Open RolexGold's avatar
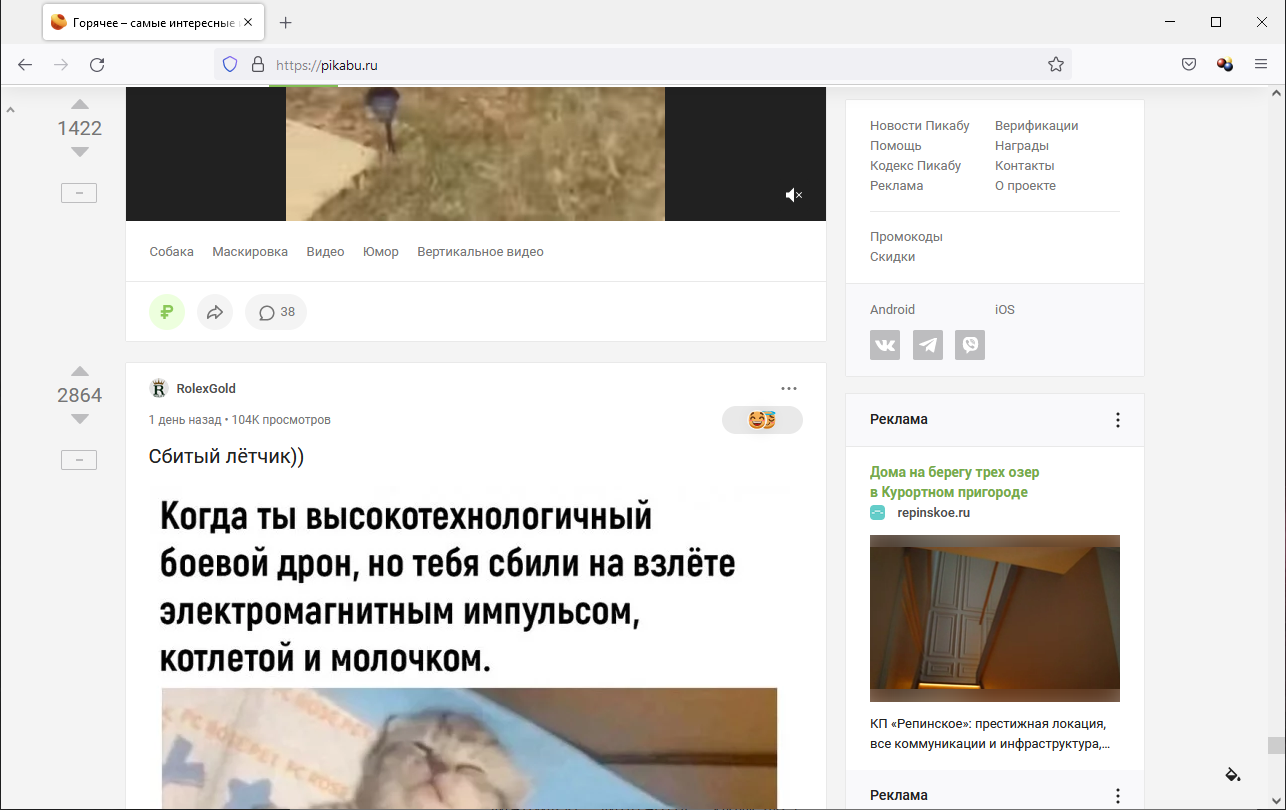1286x810 pixels. coord(158,388)
